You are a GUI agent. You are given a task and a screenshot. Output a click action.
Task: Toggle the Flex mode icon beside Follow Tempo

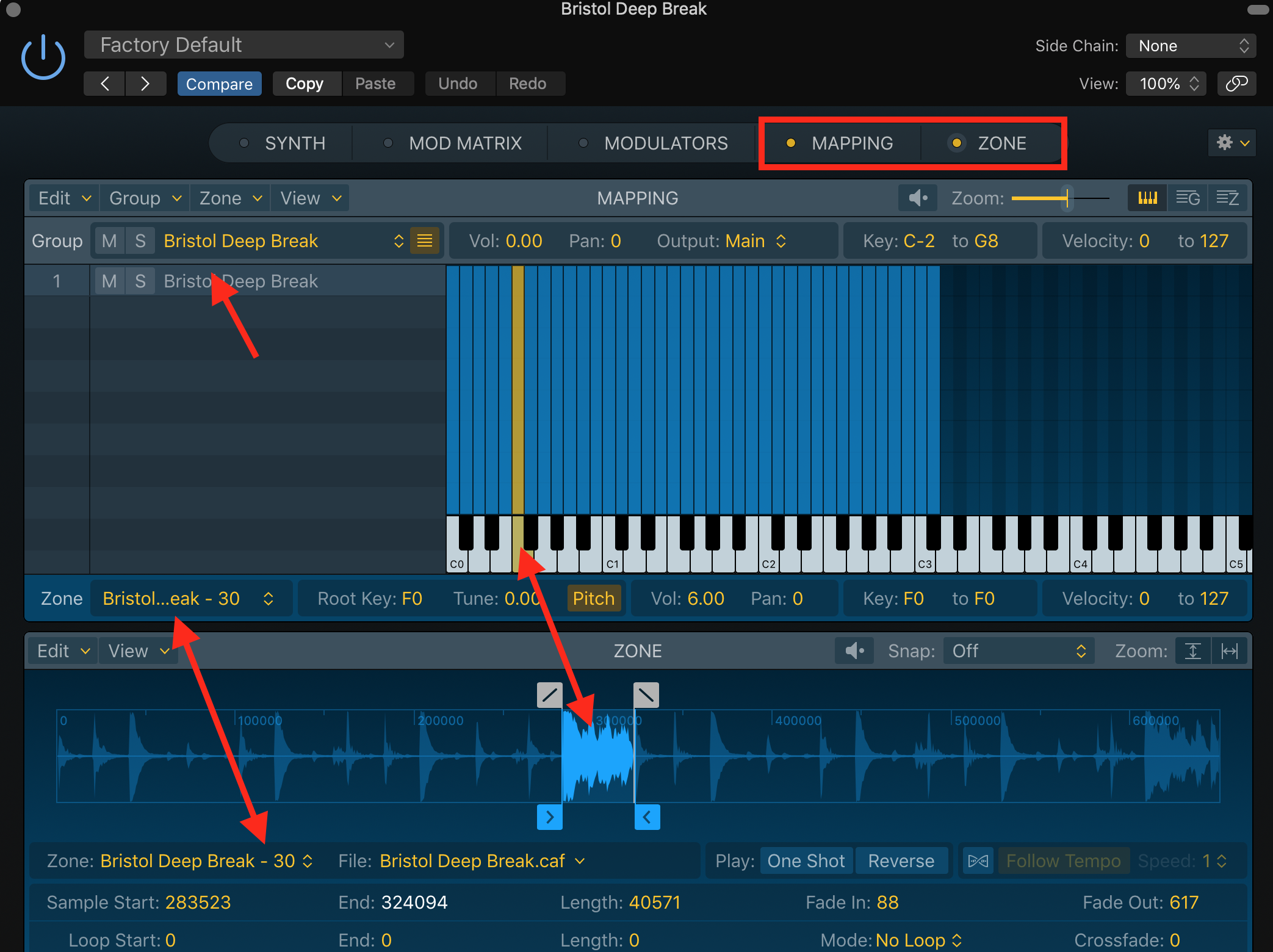[978, 861]
